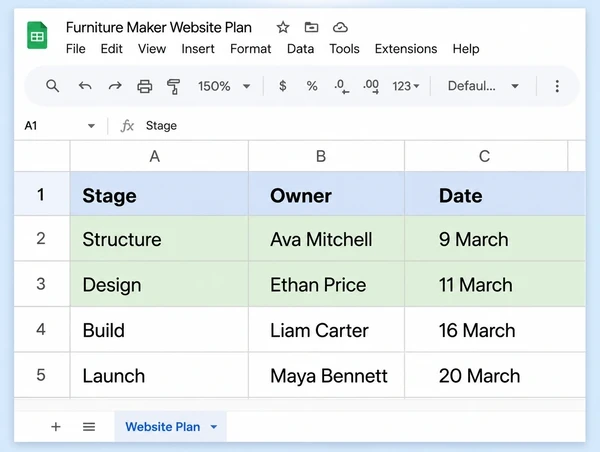
Task: Add a new sheet with plus icon
Action: click(56, 427)
